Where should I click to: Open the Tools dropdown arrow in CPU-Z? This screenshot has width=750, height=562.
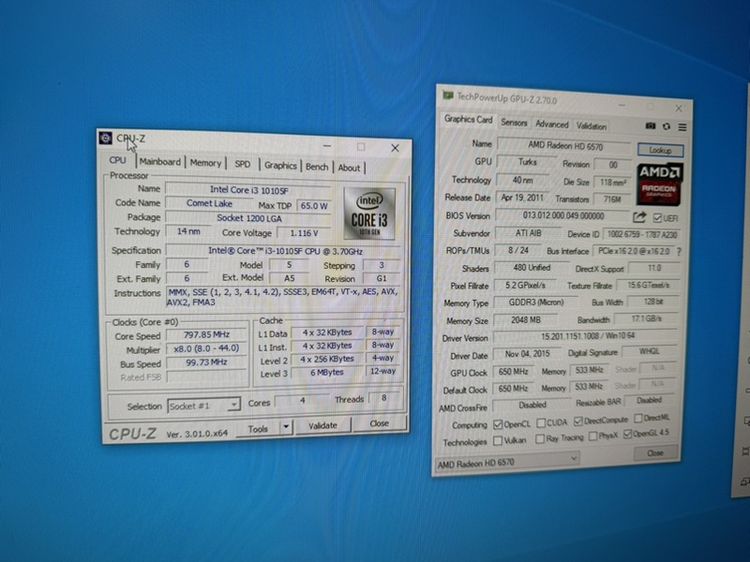286,427
